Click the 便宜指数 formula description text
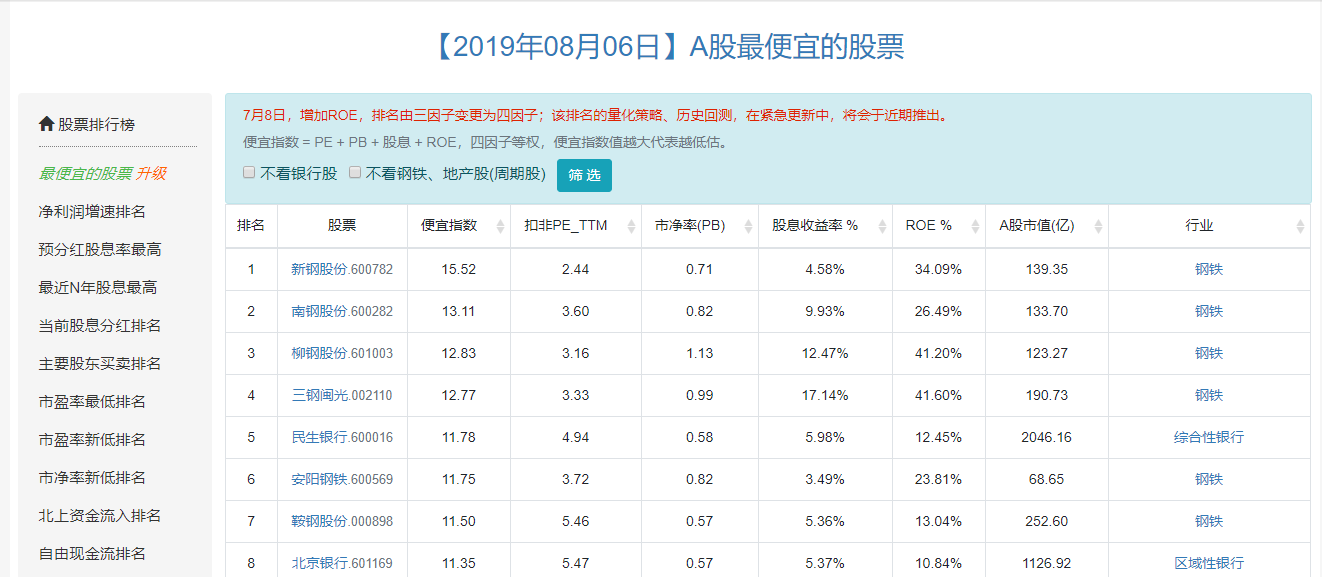This screenshot has width=1322, height=577. tap(485, 142)
